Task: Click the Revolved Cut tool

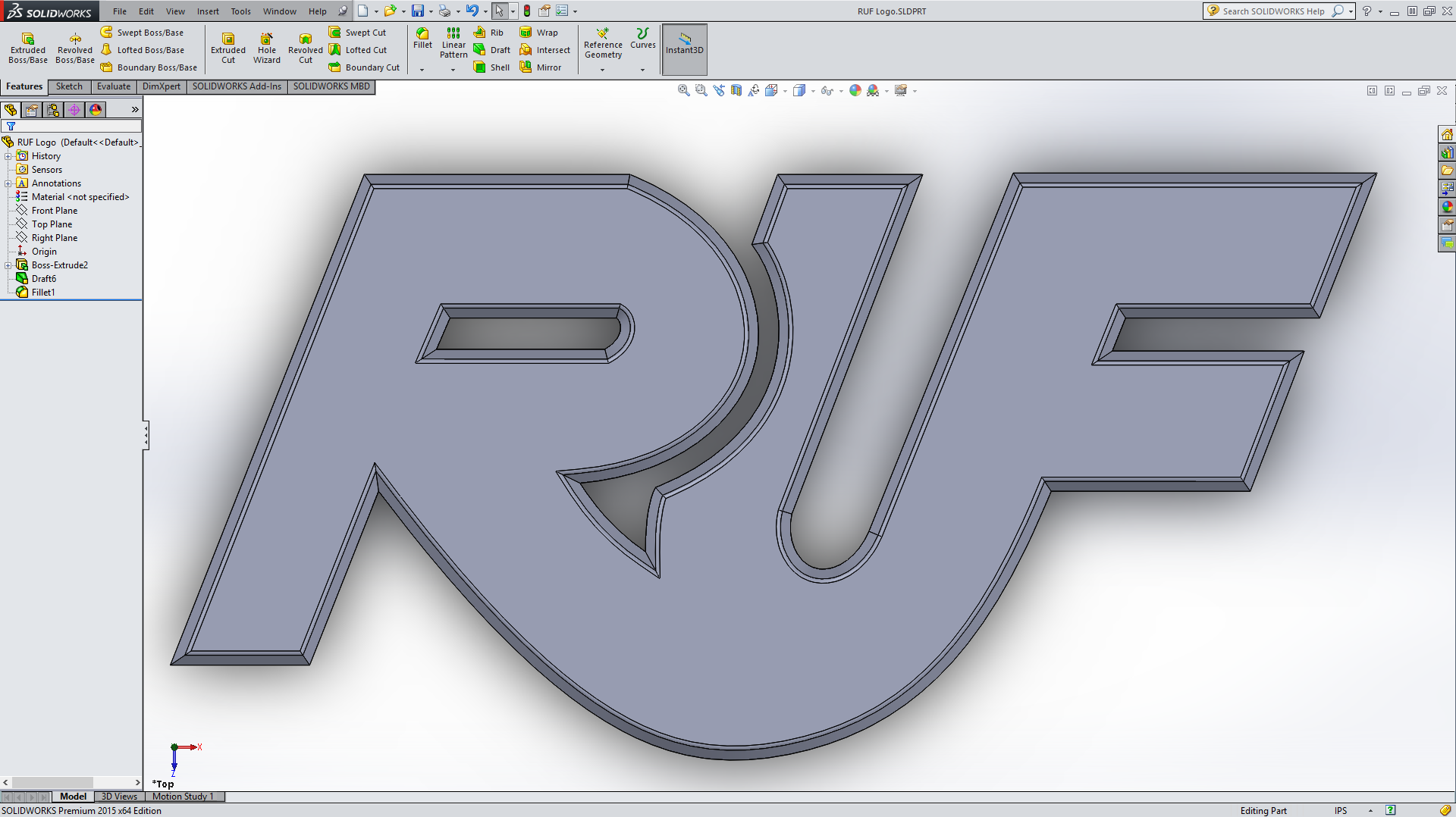Action: tap(305, 48)
